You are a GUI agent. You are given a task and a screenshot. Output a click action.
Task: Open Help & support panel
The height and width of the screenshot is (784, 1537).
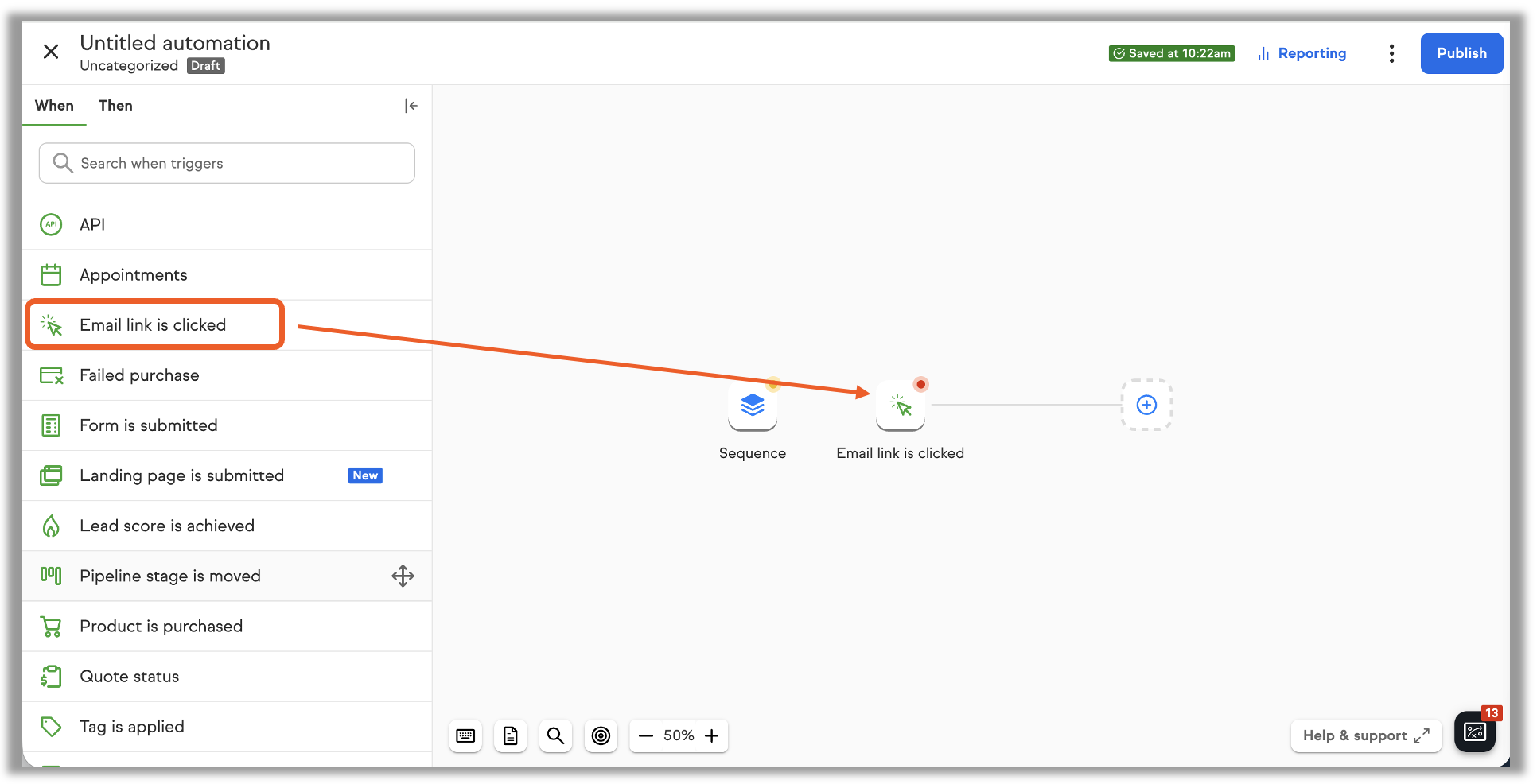1366,735
